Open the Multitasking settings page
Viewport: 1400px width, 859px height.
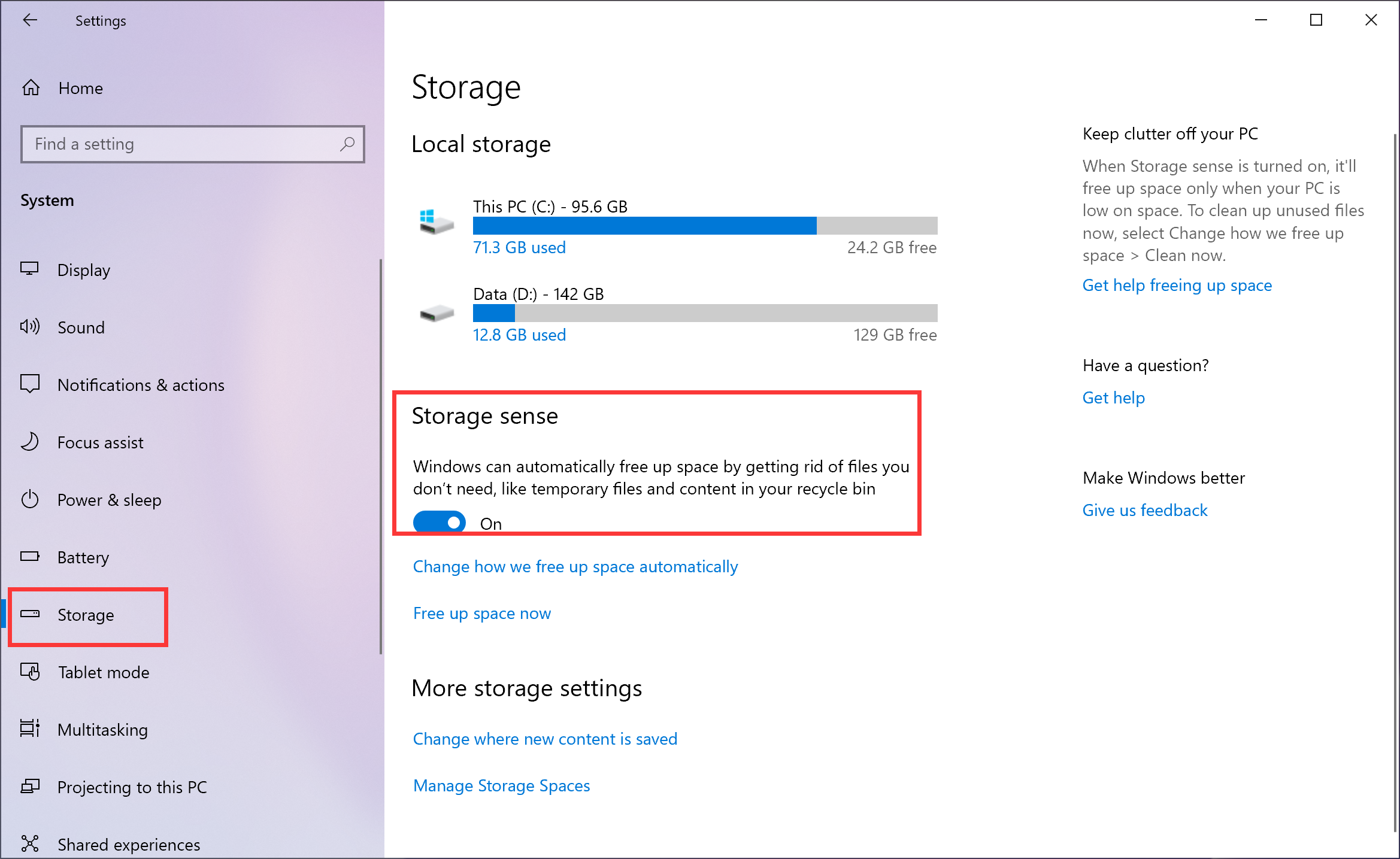pos(102,730)
